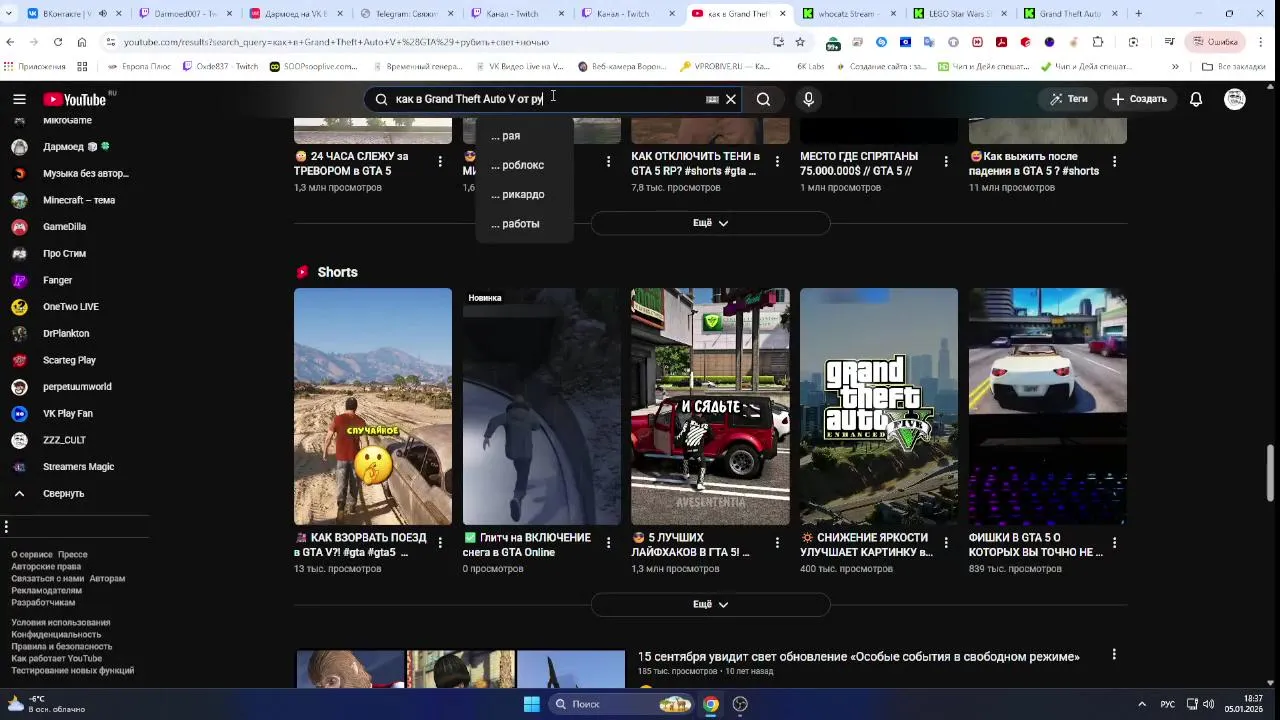1280x720 pixels.
Task: Expand upper Ещё button above Shorts
Action: [710, 223]
